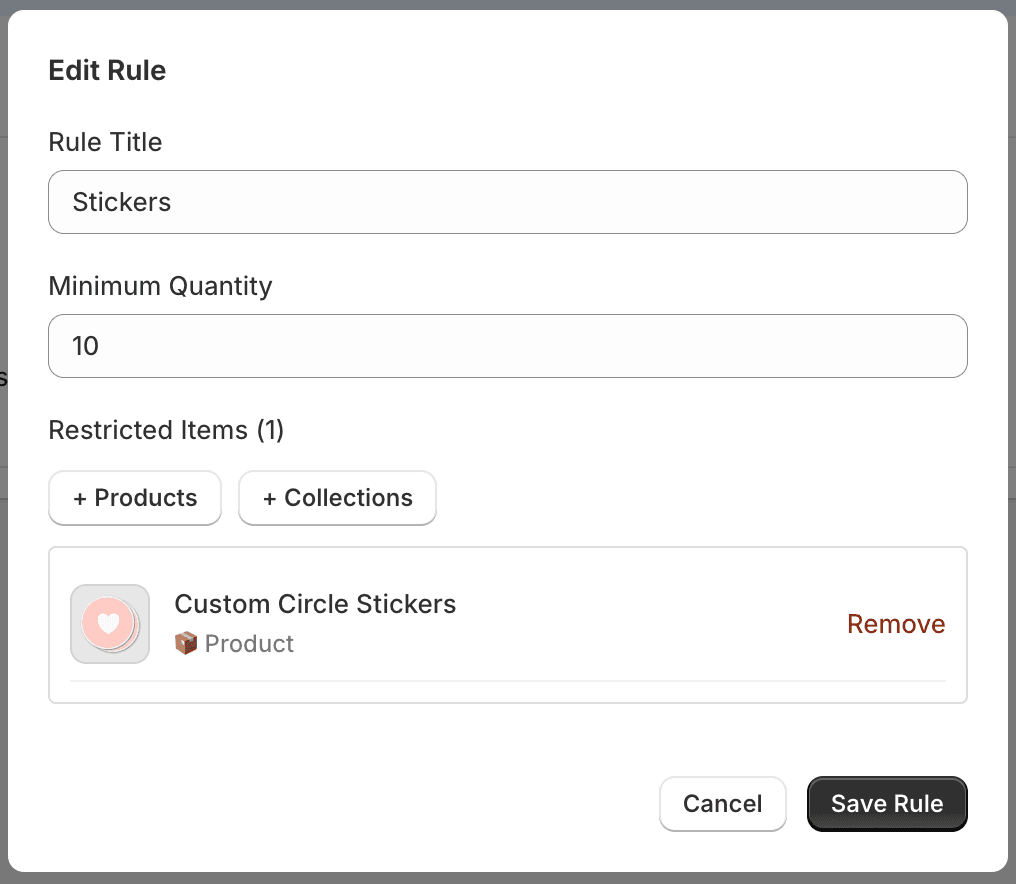Click the Edit Rule dialog heading
Viewport: 1016px width, 884px height.
coord(107,70)
